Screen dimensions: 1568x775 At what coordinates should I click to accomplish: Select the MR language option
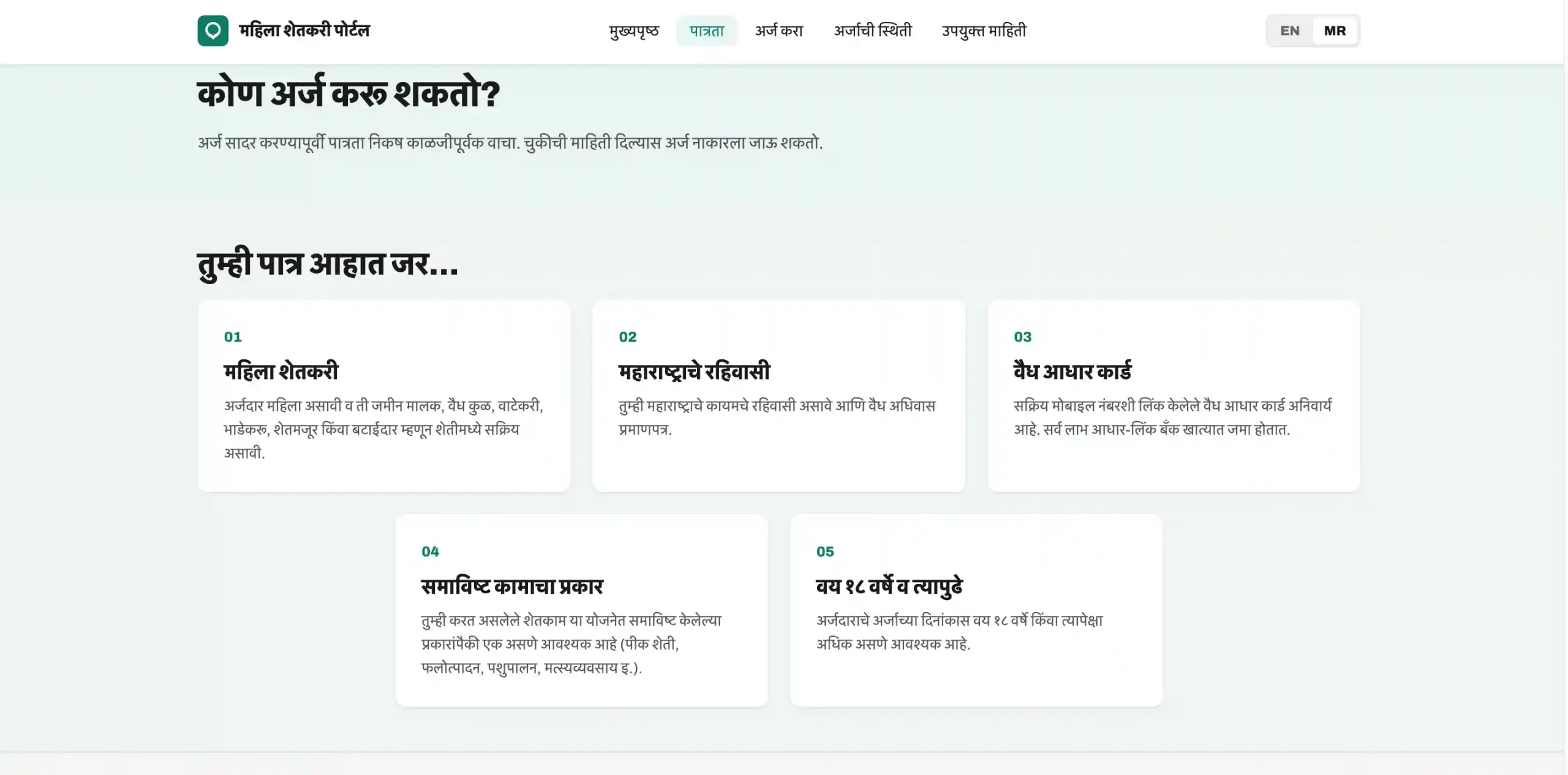click(1335, 31)
